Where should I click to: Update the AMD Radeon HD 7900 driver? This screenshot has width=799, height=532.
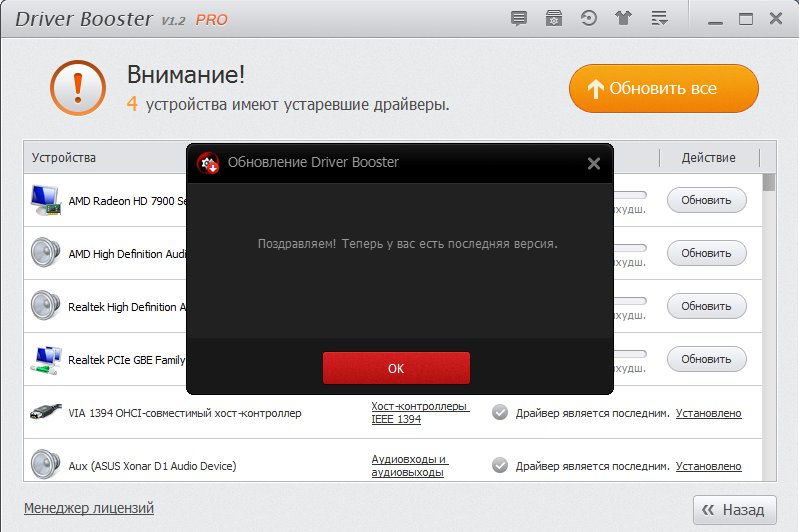coord(706,200)
